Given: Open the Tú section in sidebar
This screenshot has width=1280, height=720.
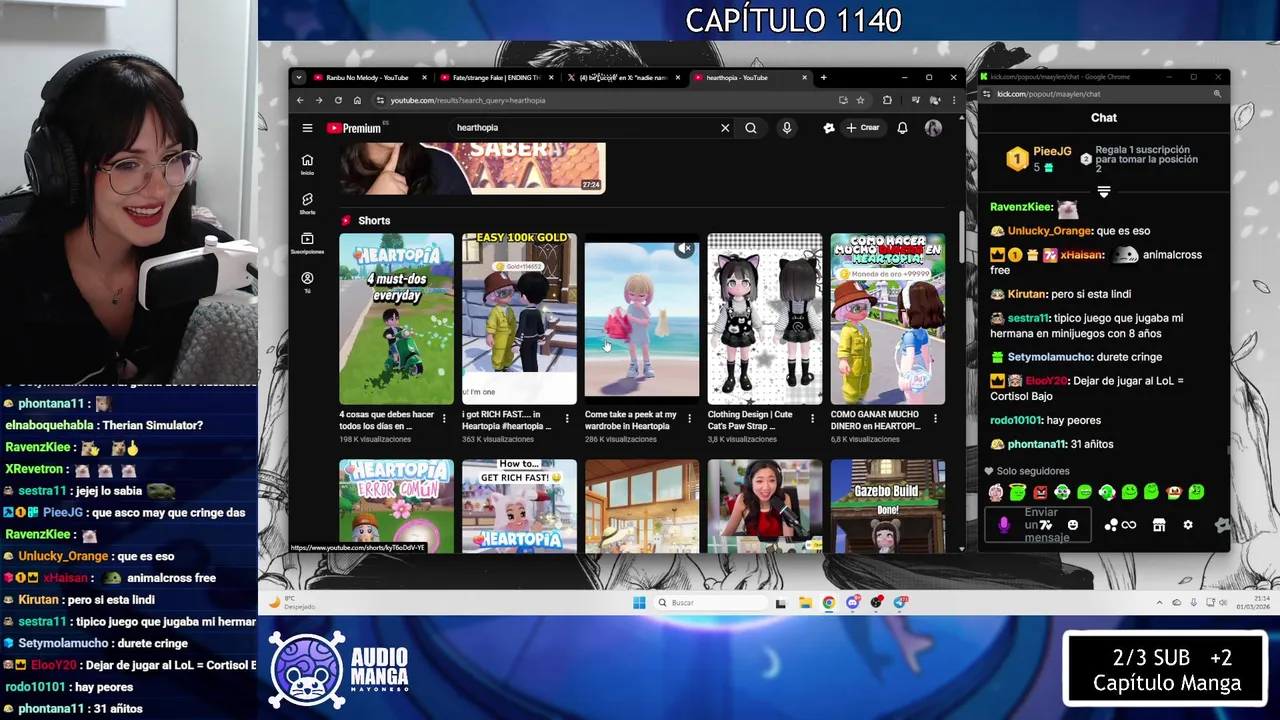Looking at the screenshot, I should (x=307, y=283).
